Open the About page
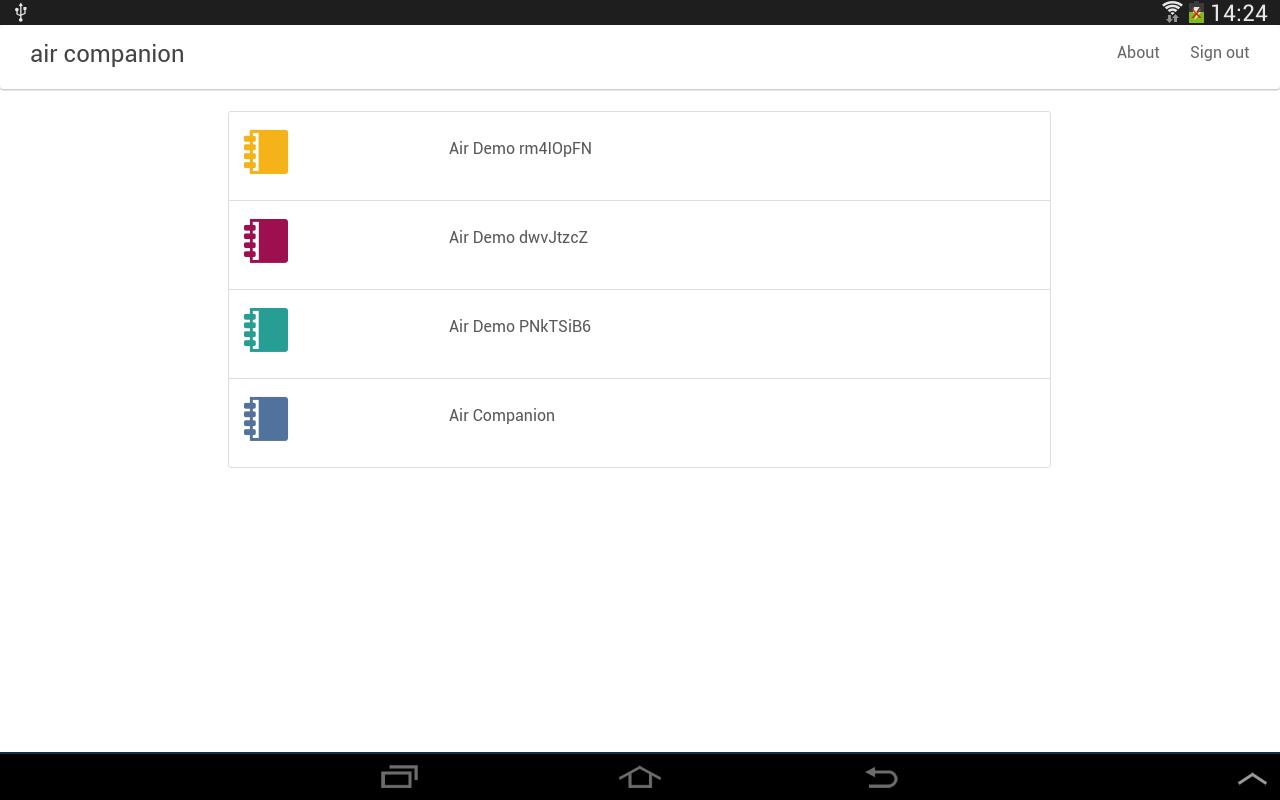This screenshot has height=800, width=1280. click(x=1138, y=53)
